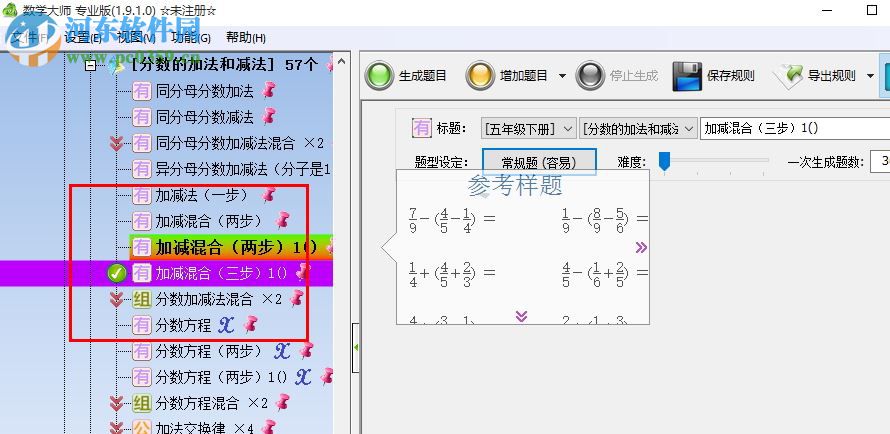Select tree item 加减混合（两步）

209,221
